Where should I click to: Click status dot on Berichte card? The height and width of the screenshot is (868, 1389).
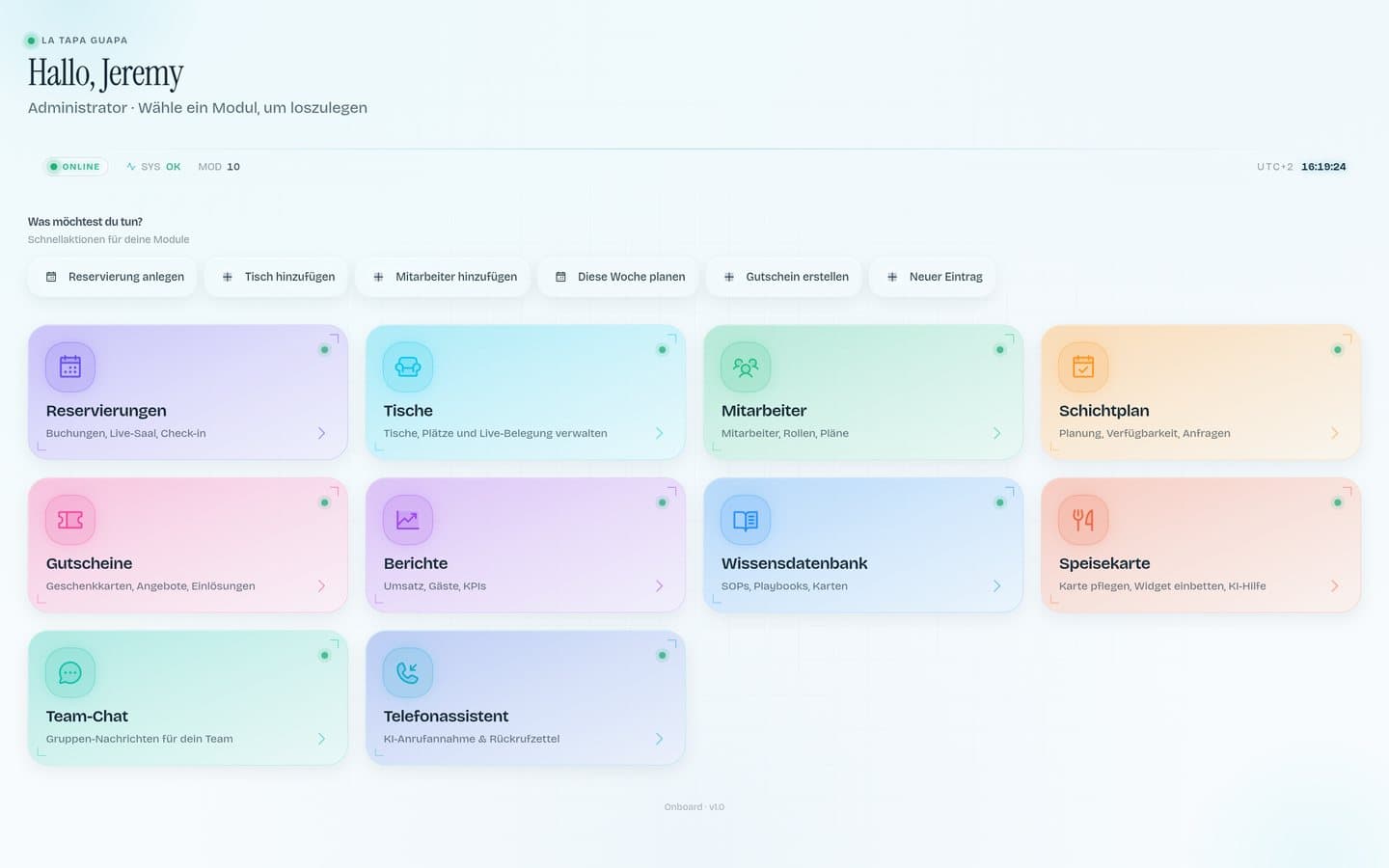click(x=662, y=502)
